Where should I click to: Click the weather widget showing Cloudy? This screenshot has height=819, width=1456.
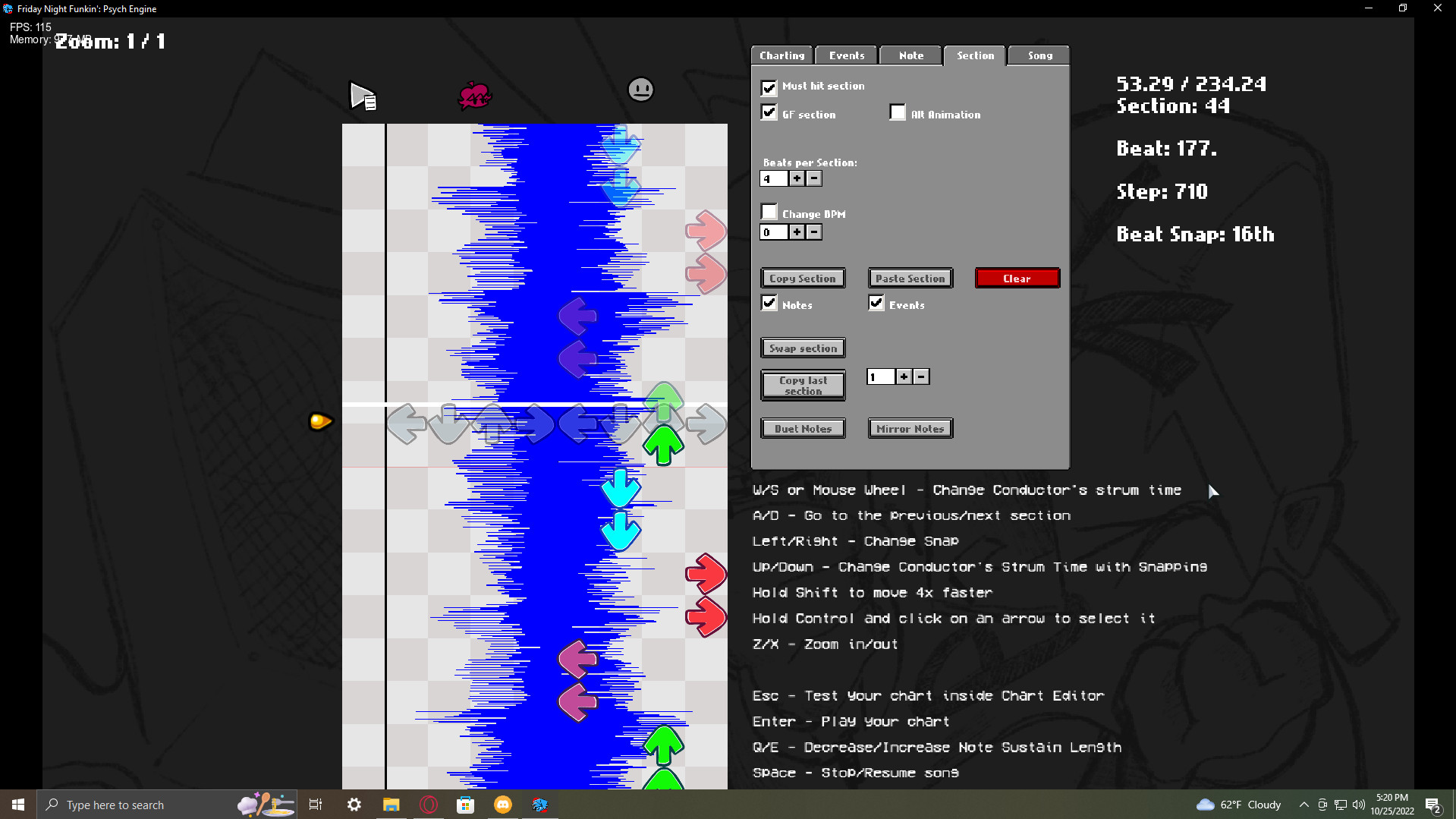tap(1238, 805)
